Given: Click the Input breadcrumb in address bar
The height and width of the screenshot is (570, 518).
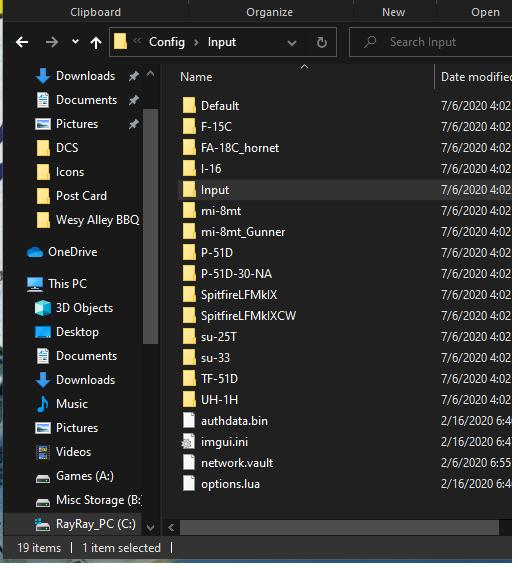Looking at the screenshot, I should (222, 43).
